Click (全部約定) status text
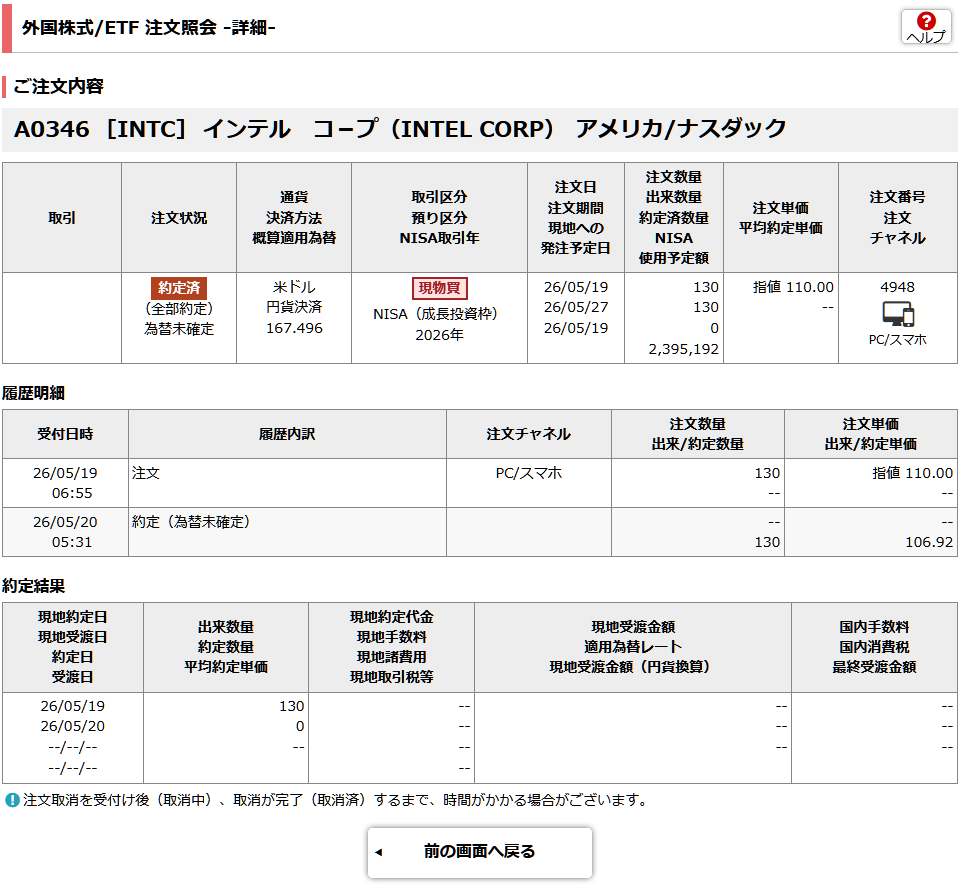Viewport: 973px width, 895px height. pyautogui.click(x=179, y=308)
